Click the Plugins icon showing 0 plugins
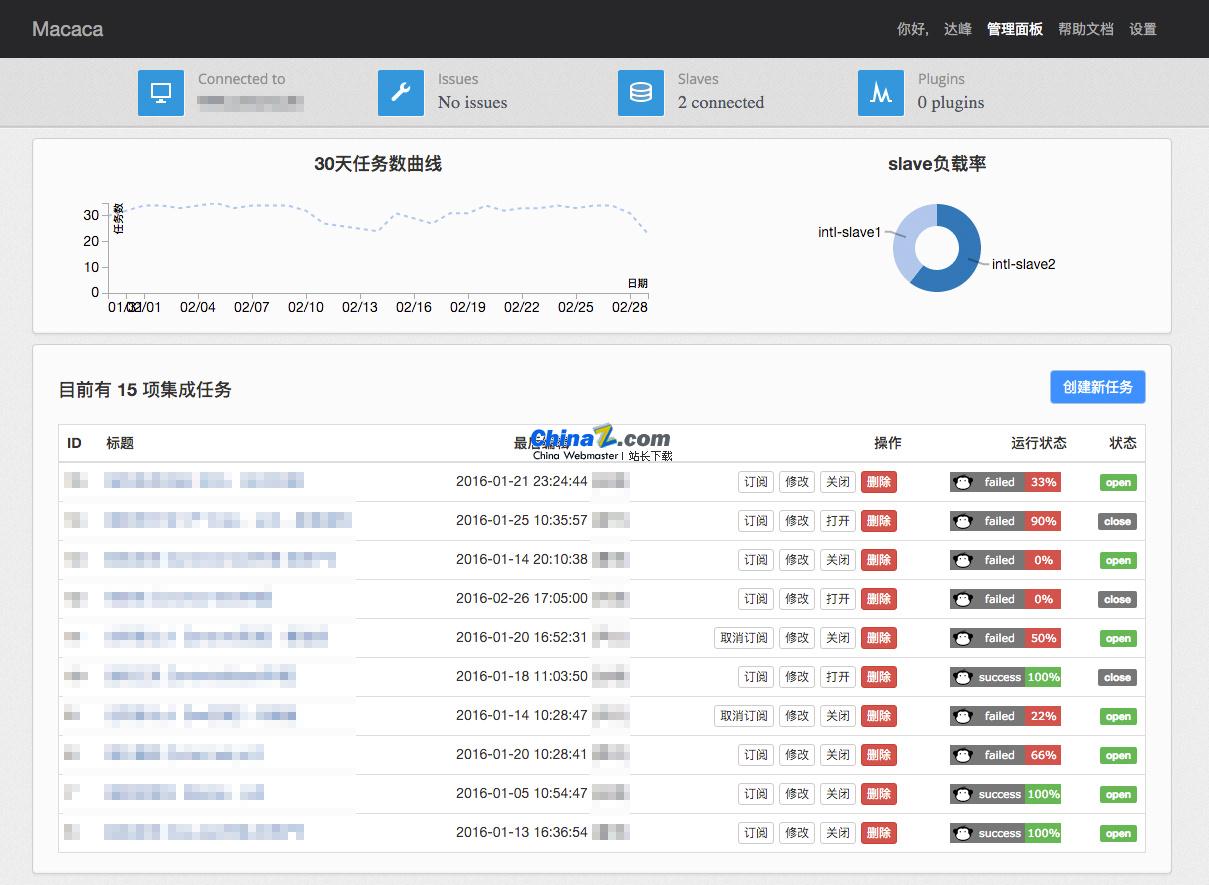The height and width of the screenshot is (885, 1209). 880,92
